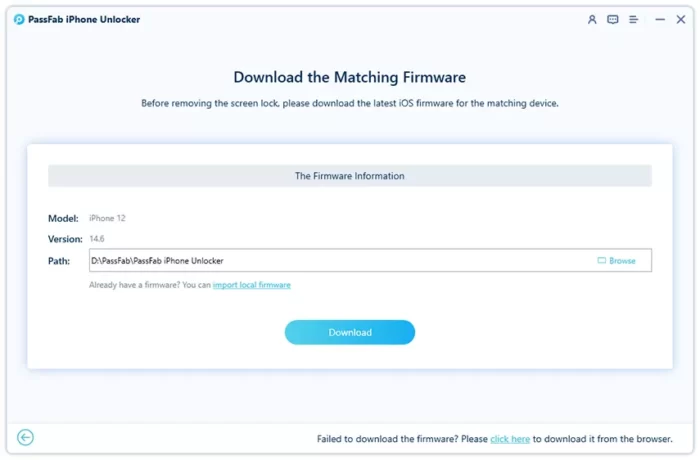Open the hamburger menu icon

[633, 19]
